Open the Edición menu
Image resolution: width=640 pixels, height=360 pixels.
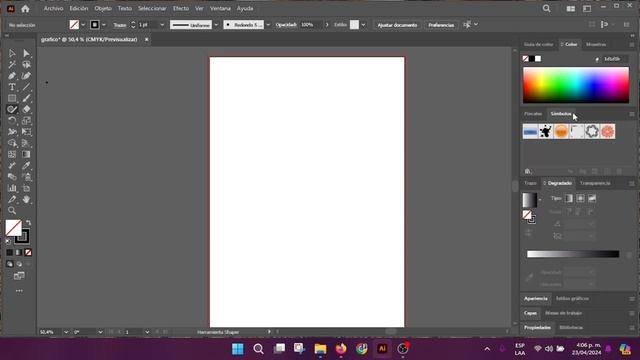[78, 9]
